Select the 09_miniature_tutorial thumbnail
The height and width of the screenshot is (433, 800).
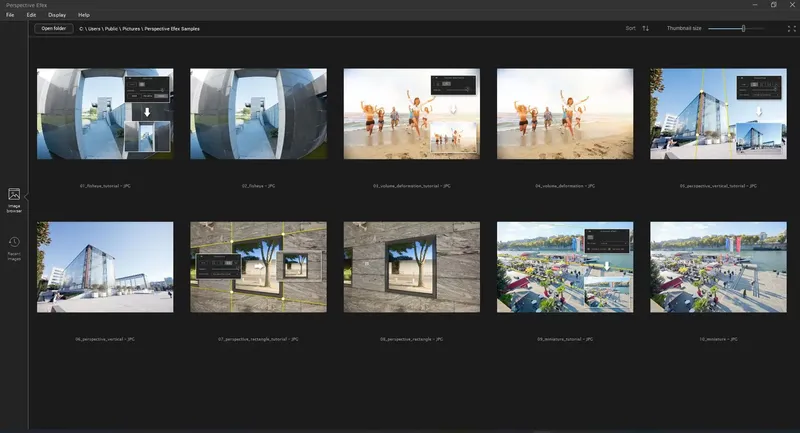pos(565,267)
